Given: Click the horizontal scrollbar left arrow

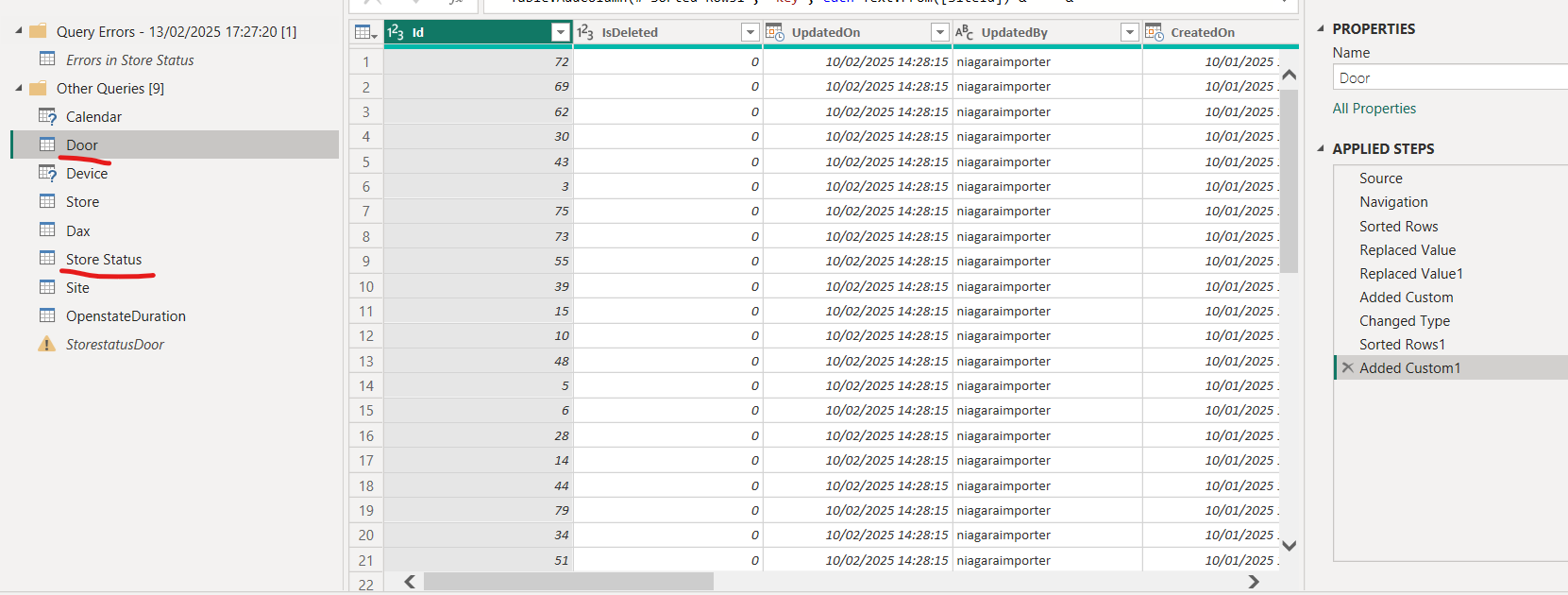Looking at the screenshot, I should 410,582.
